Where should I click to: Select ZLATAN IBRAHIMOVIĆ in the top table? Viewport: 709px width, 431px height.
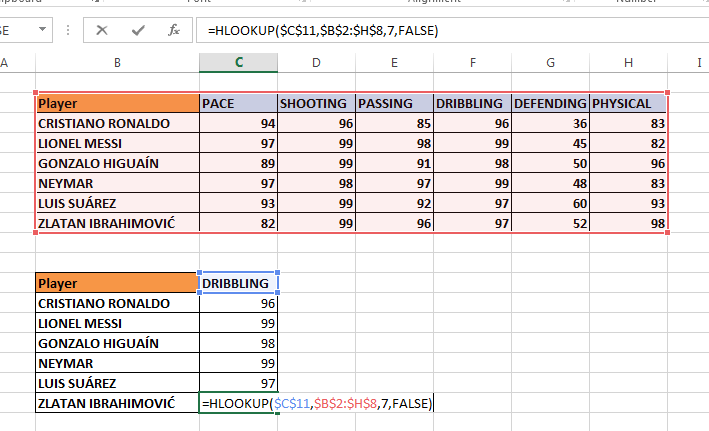point(117,223)
